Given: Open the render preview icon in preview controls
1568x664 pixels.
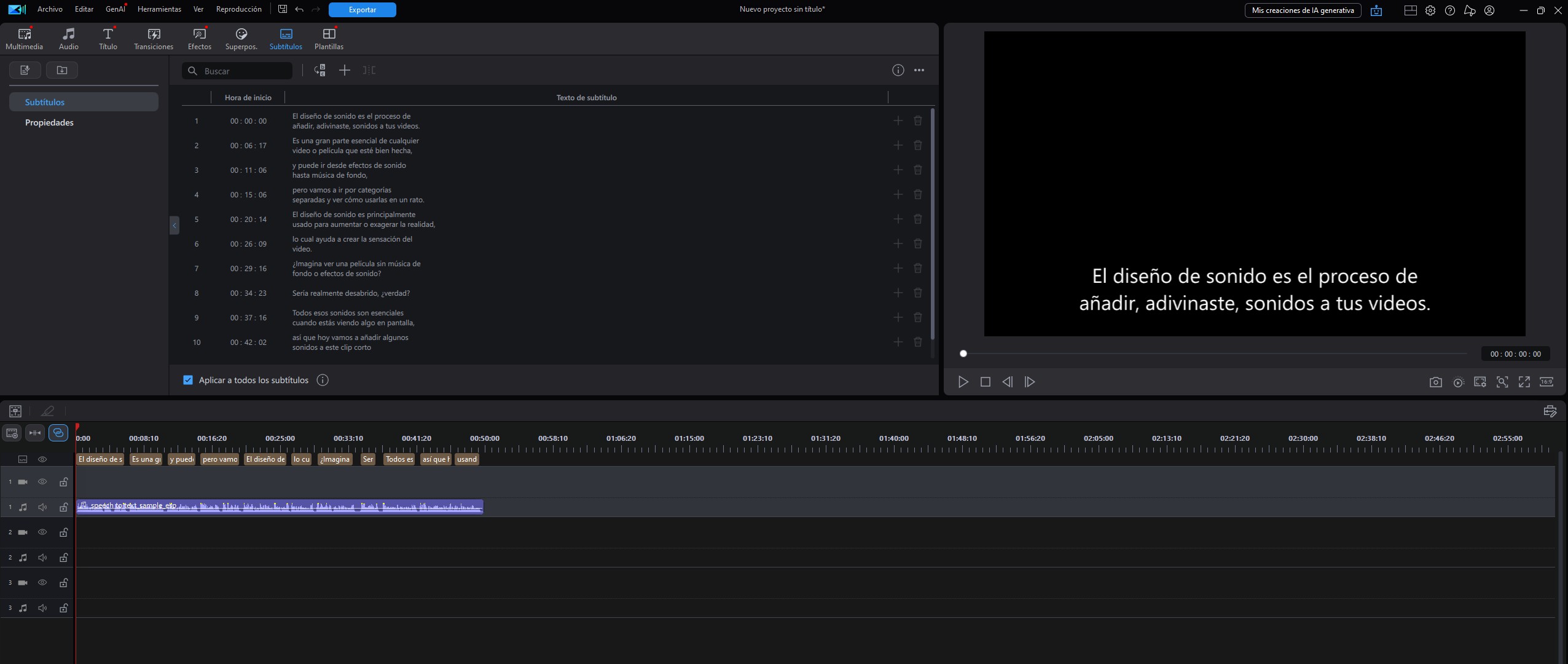Looking at the screenshot, I should click(x=1458, y=382).
